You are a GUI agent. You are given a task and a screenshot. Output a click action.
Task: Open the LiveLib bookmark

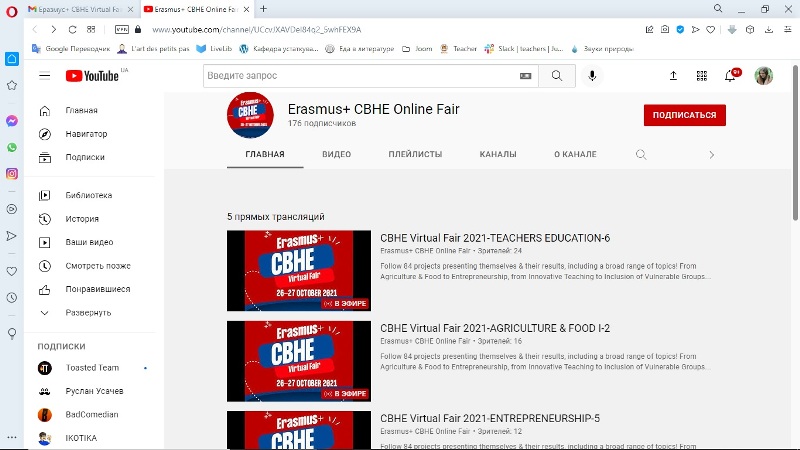point(214,48)
